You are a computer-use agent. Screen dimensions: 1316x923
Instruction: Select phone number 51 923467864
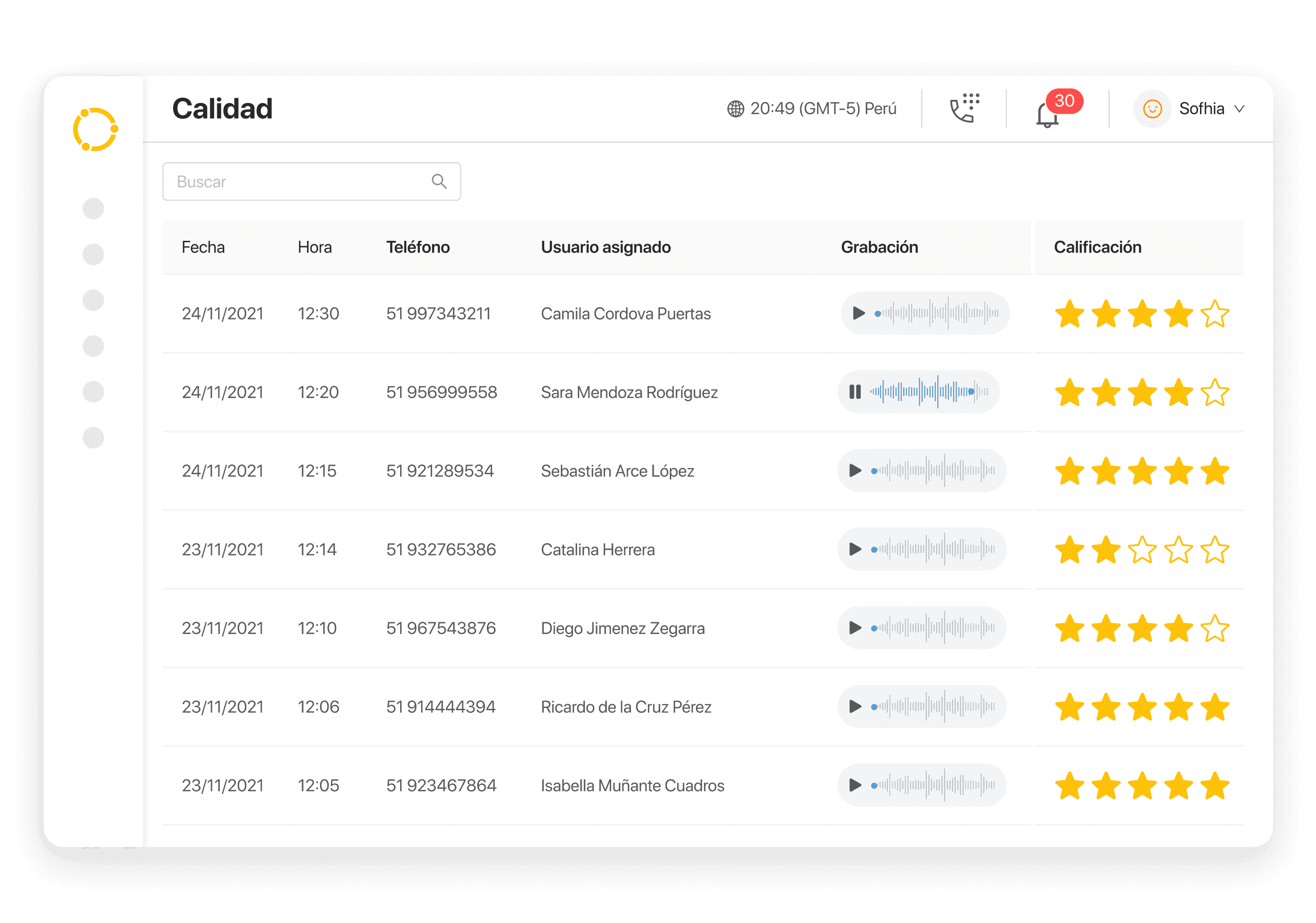pos(441,785)
